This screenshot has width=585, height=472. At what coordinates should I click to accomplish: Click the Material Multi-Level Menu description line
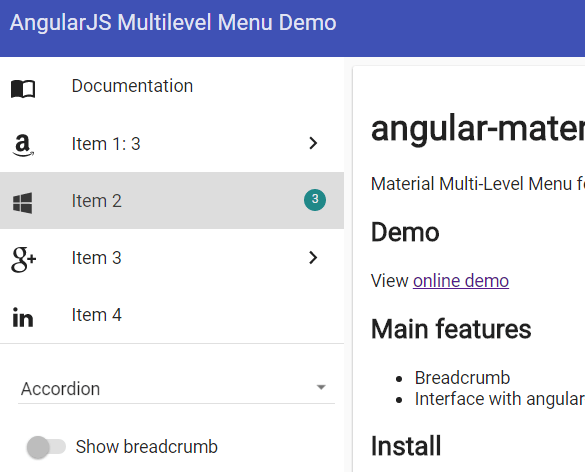(x=478, y=184)
